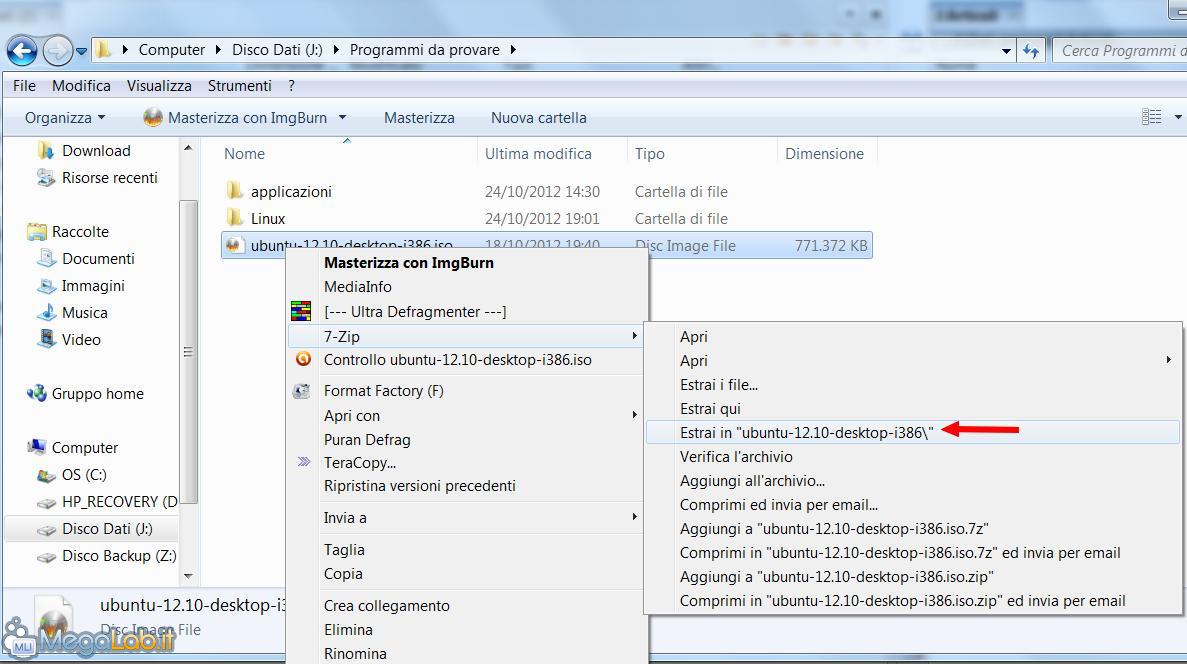The height and width of the screenshot is (664, 1187).
Task: Open the recent pages dropdown arrow
Action: click(81, 51)
